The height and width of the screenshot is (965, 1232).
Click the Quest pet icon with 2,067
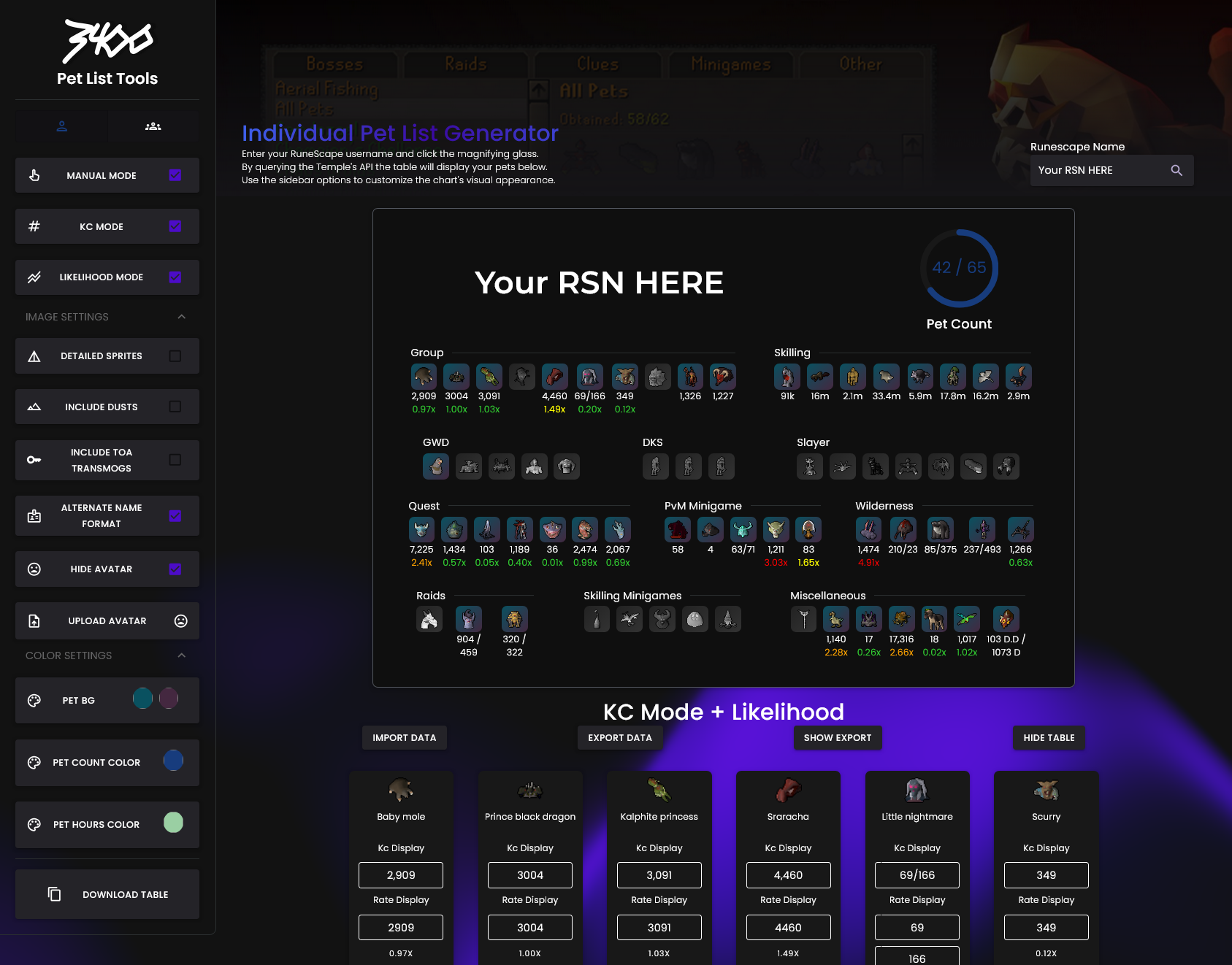pos(618,530)
